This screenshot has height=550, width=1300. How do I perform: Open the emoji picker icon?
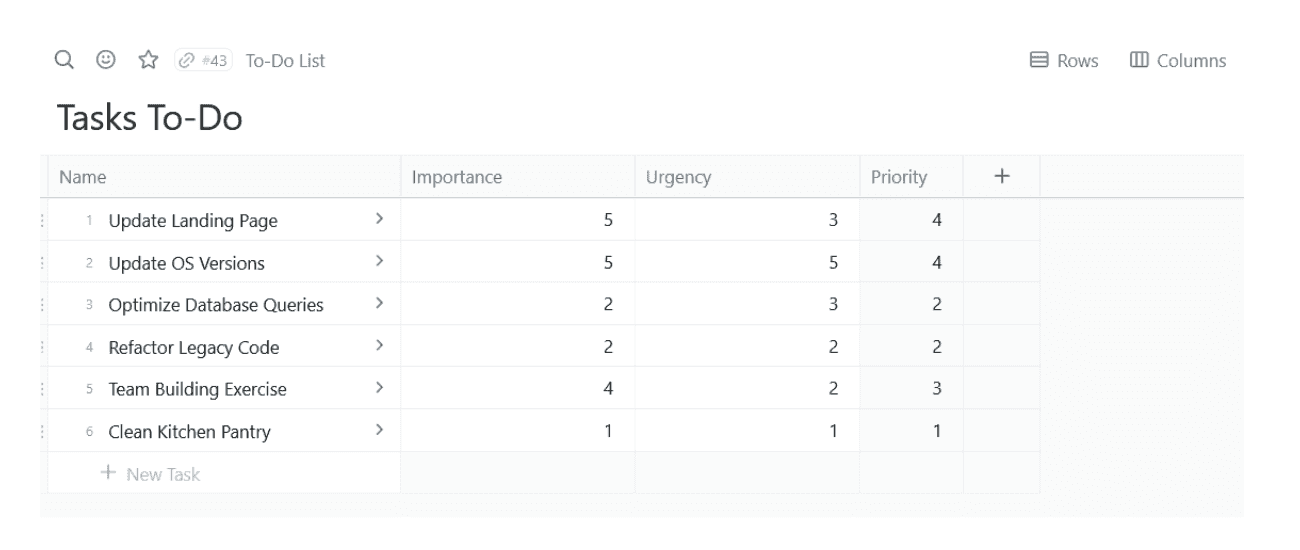pos(105,61)
